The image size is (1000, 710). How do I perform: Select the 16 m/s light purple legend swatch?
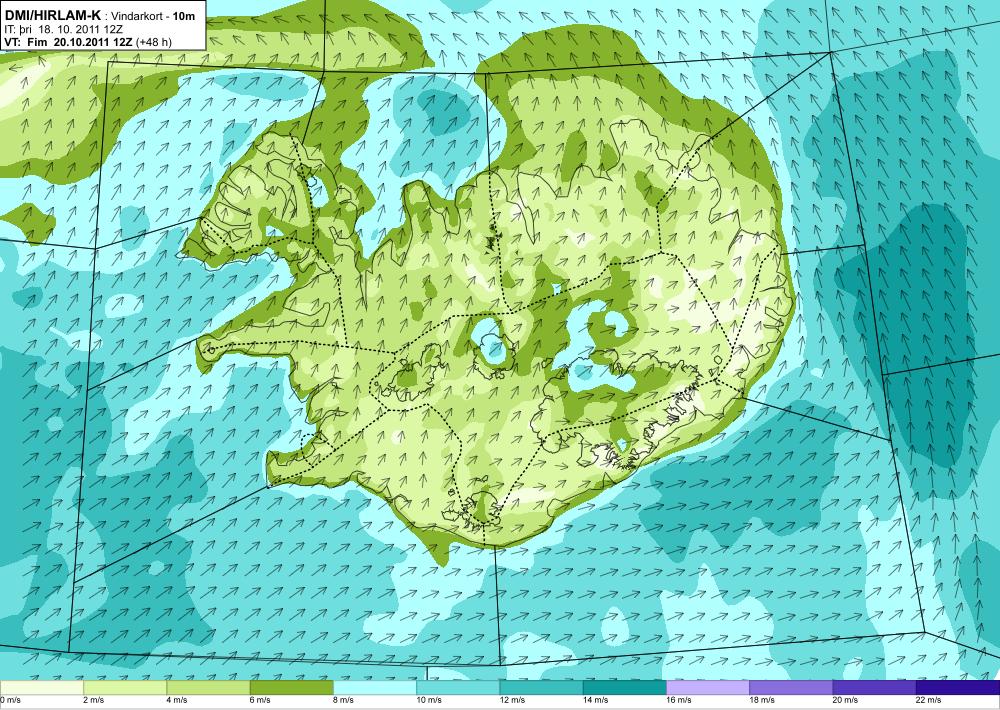[x=708, y=688]
